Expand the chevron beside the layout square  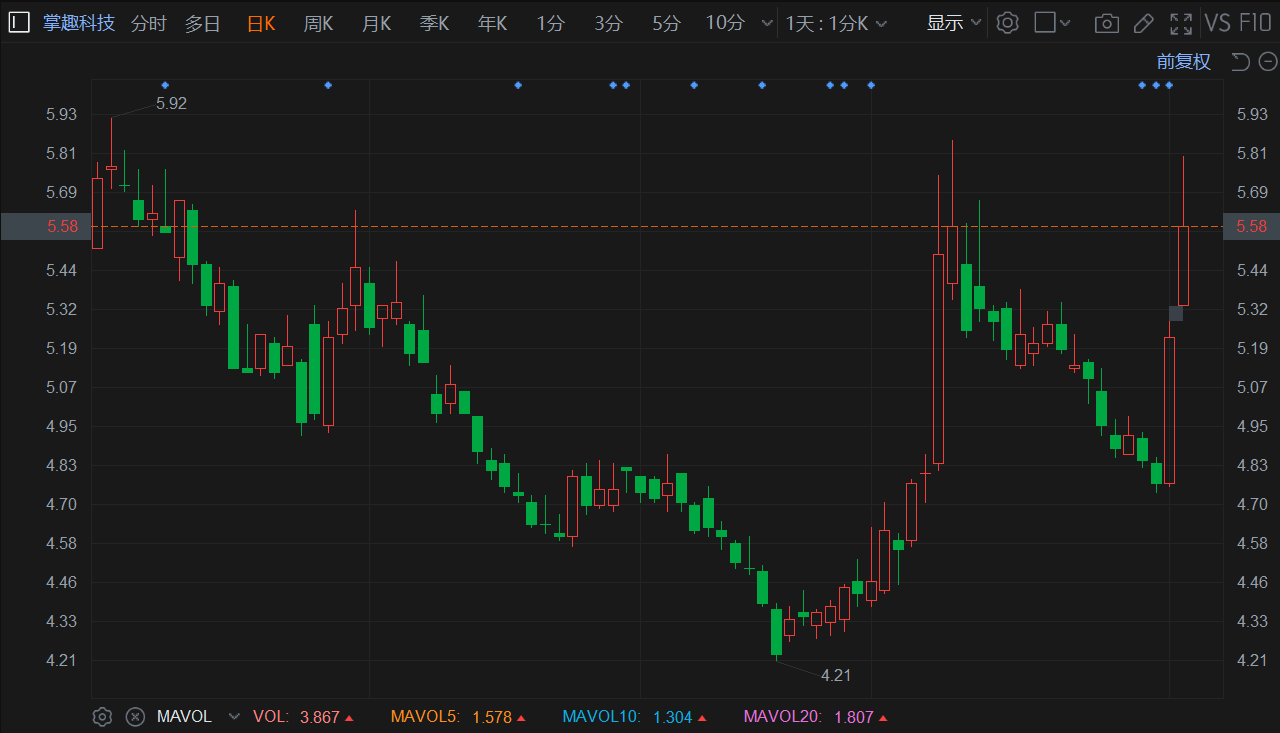(1065, 23)
